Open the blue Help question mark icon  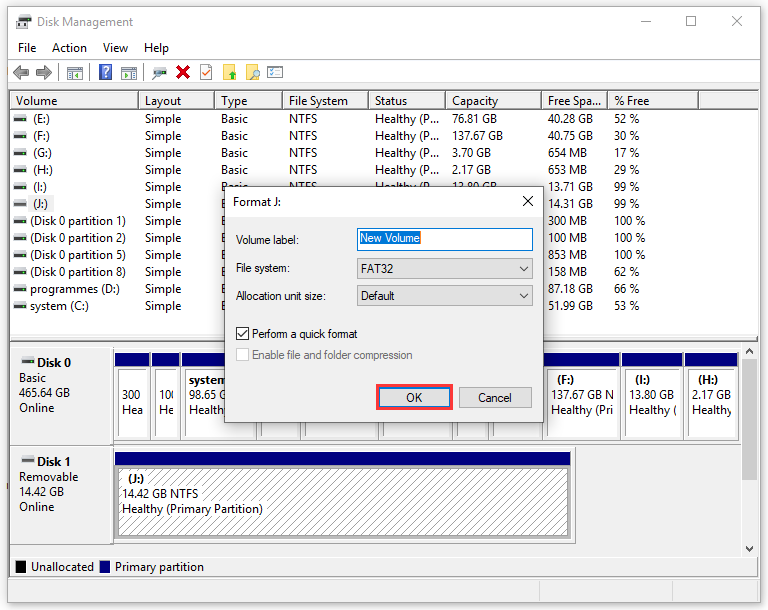pos(105,73)
